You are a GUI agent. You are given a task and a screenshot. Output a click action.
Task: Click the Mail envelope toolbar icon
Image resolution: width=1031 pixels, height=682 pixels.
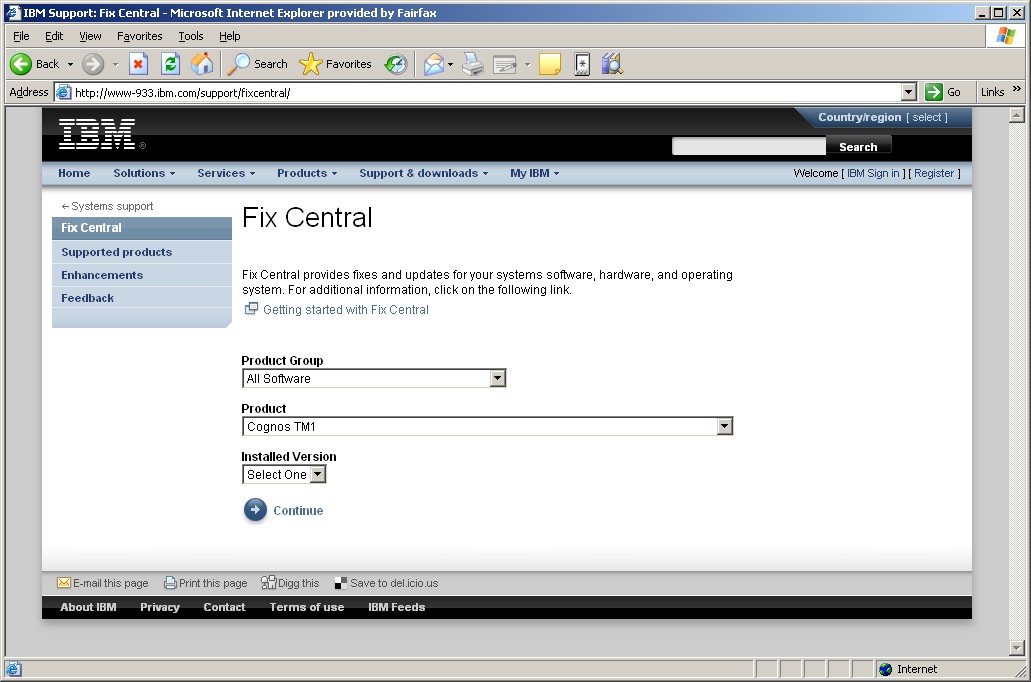[x=434, y=64]
